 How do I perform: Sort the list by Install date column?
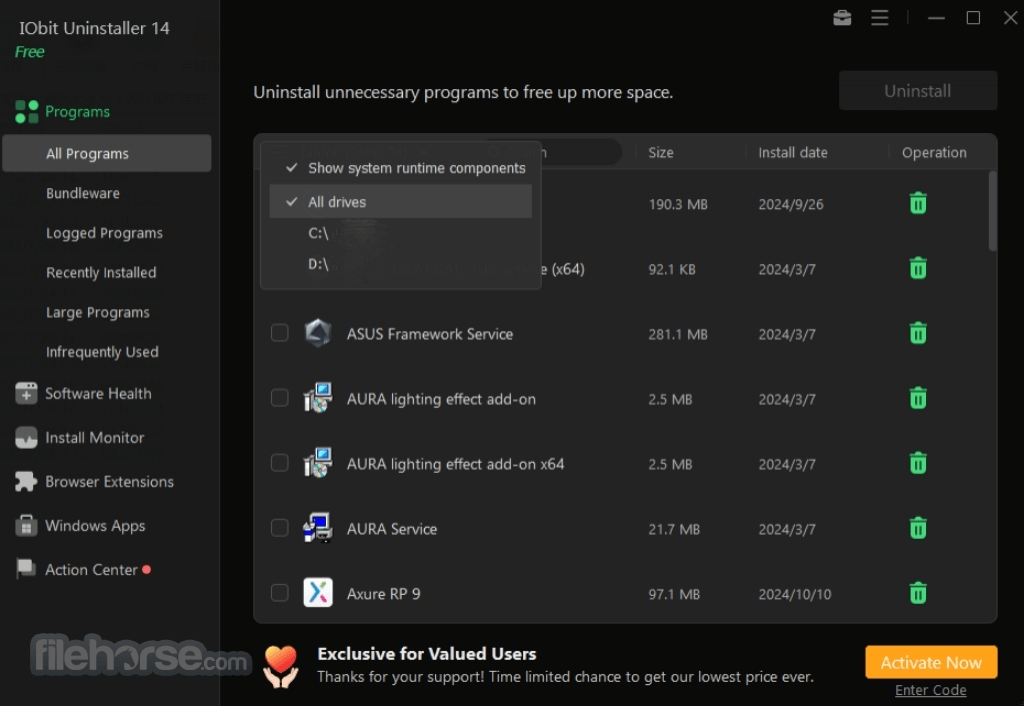coord(792,152)
